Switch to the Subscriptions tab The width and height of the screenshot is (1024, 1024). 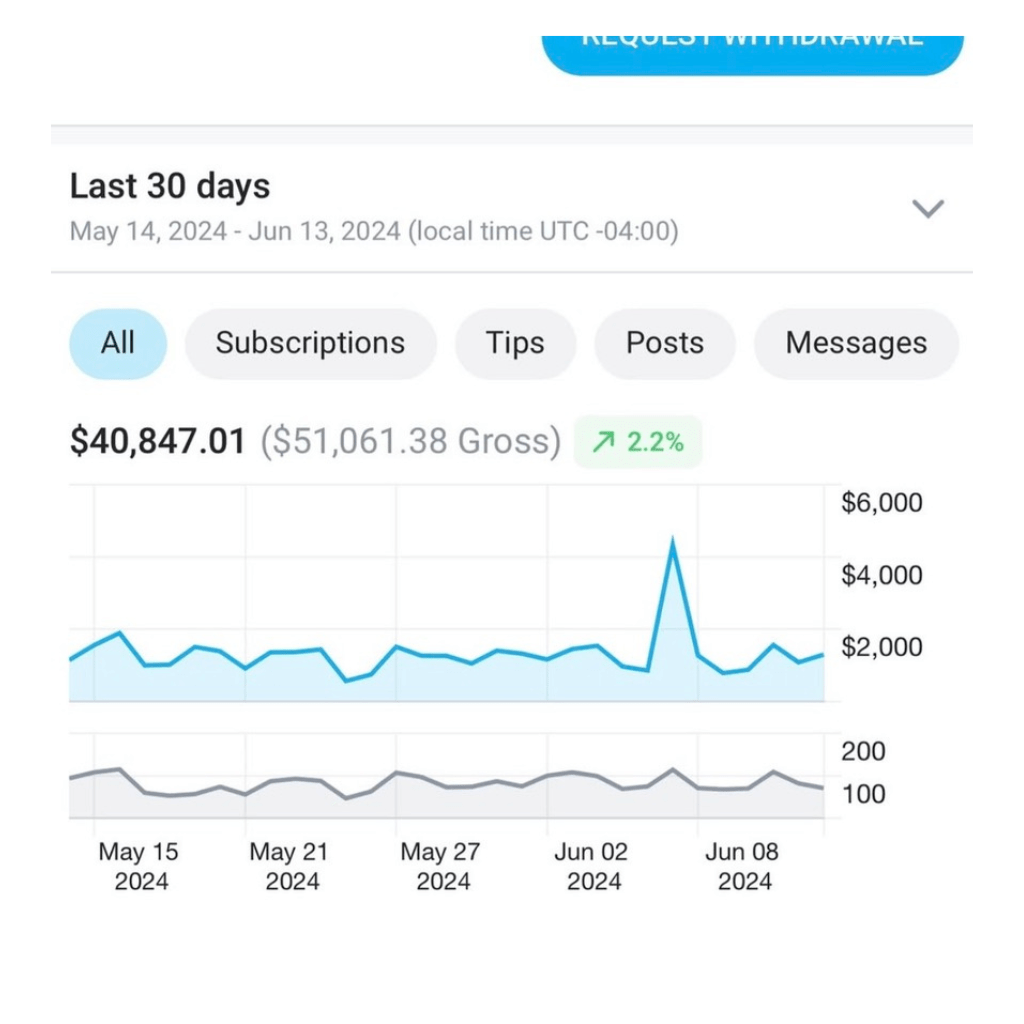click(x=311, y=344)
